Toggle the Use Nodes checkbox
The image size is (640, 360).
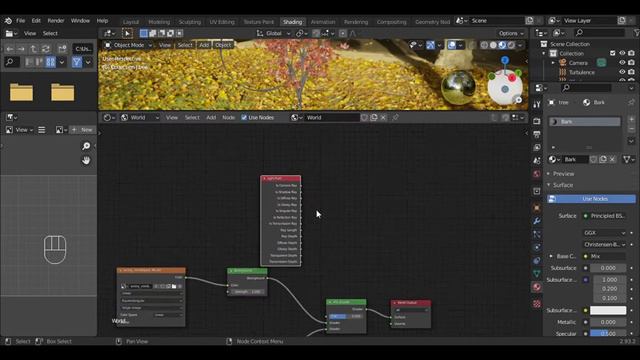coord(244,118)
